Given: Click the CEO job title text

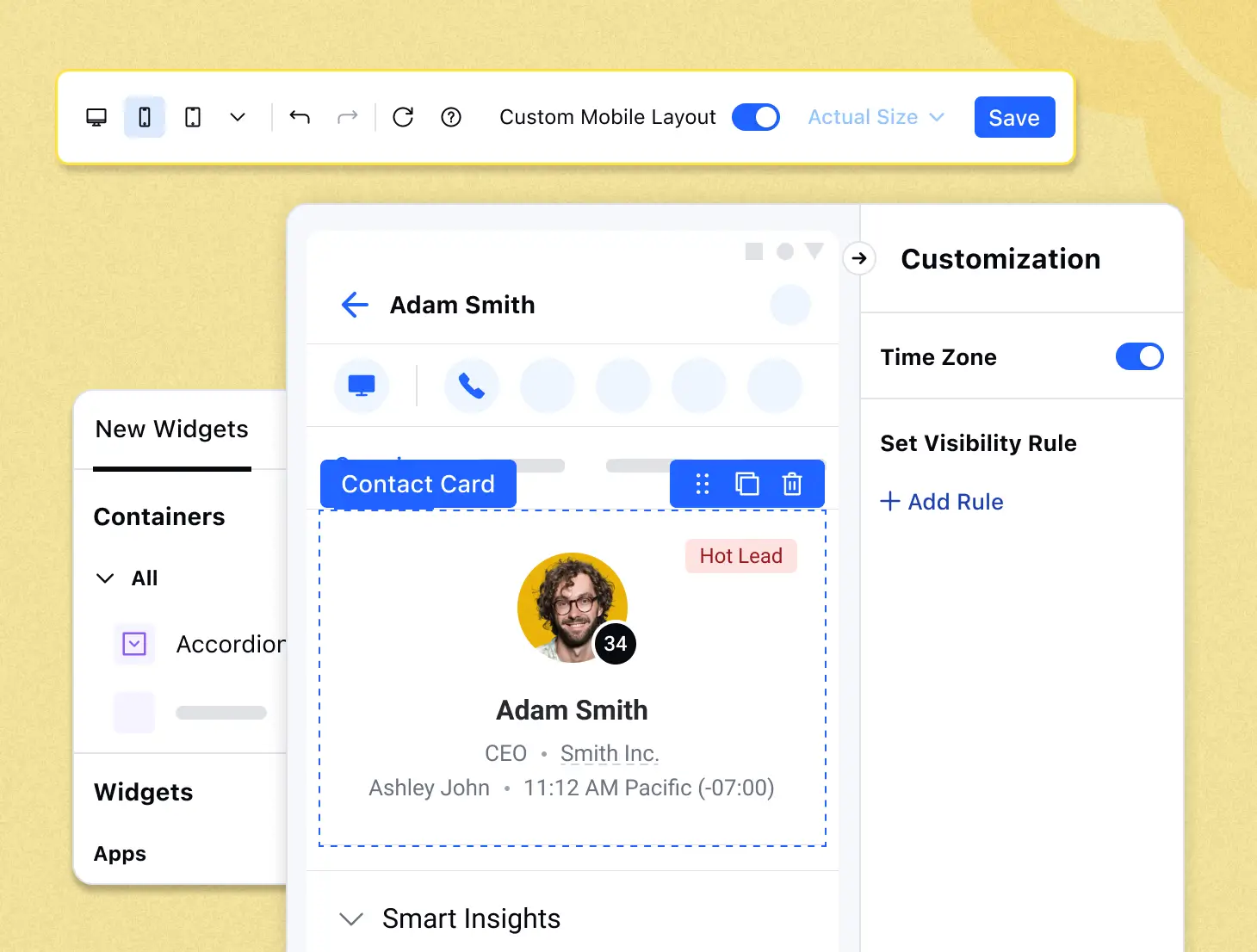Looking at the screenshot, I should pos(505,753).
